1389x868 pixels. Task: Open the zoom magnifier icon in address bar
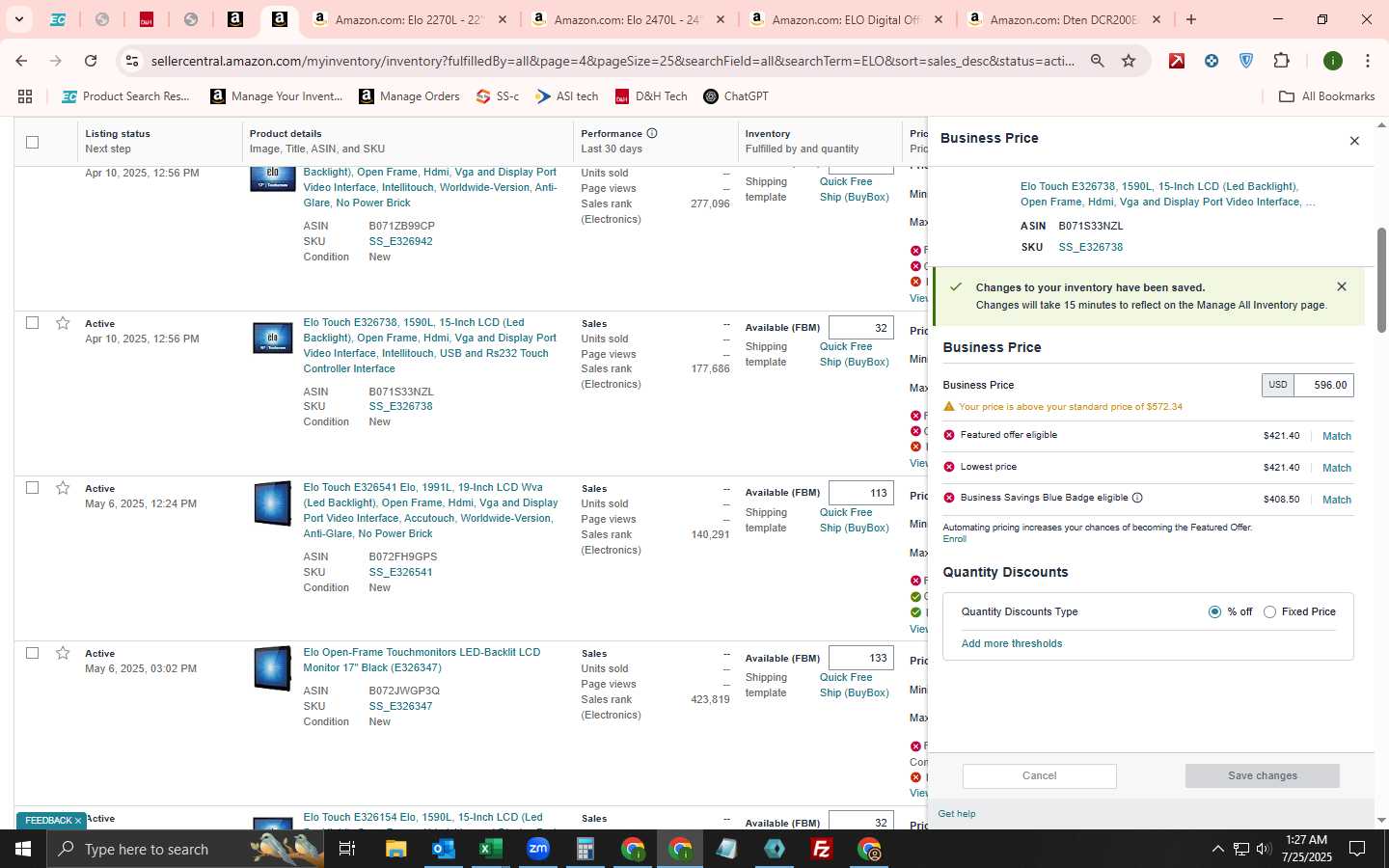[x=1097, y=61]
